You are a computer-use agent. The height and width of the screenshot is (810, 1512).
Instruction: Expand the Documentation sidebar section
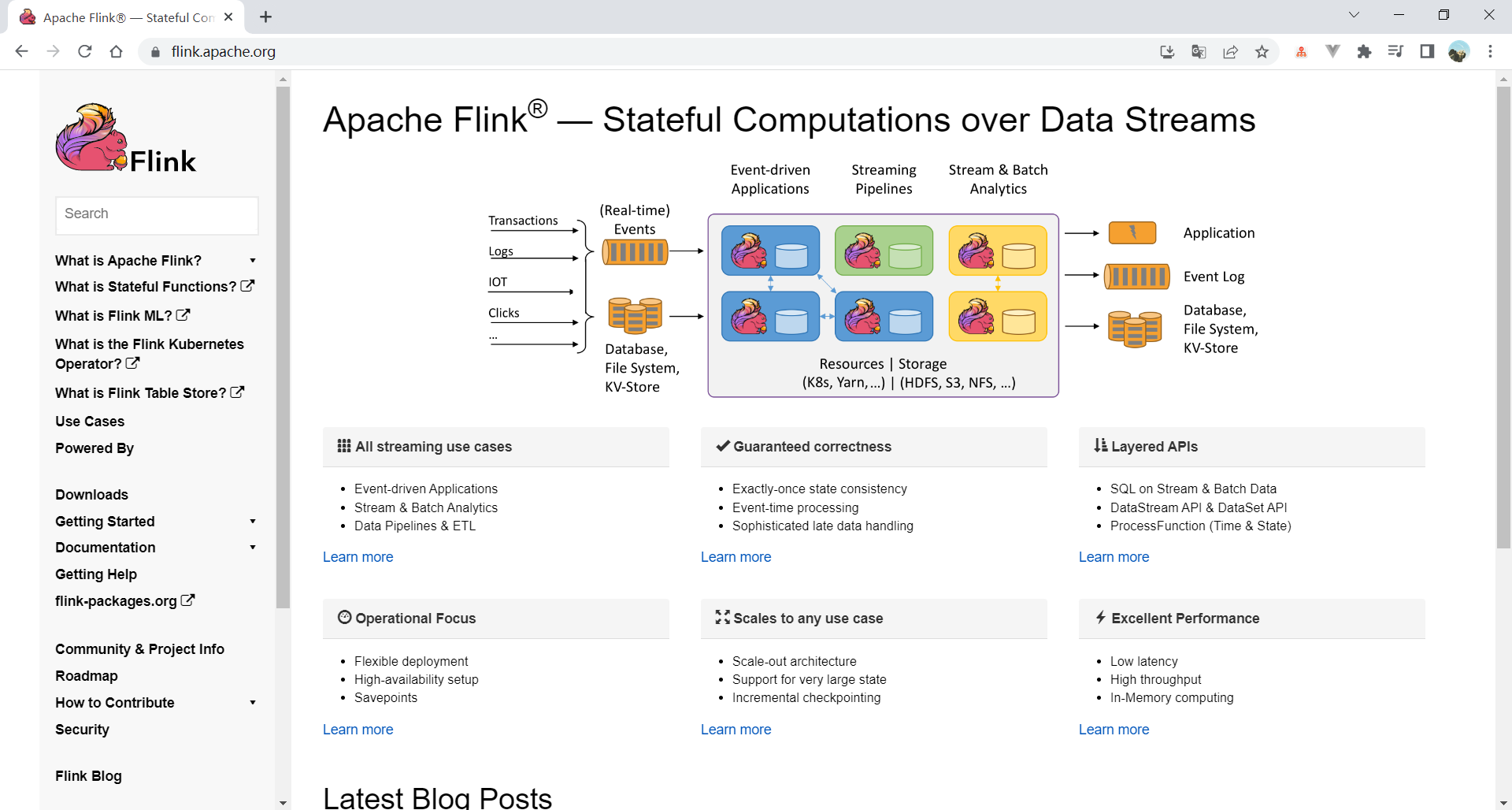(252, 547)
